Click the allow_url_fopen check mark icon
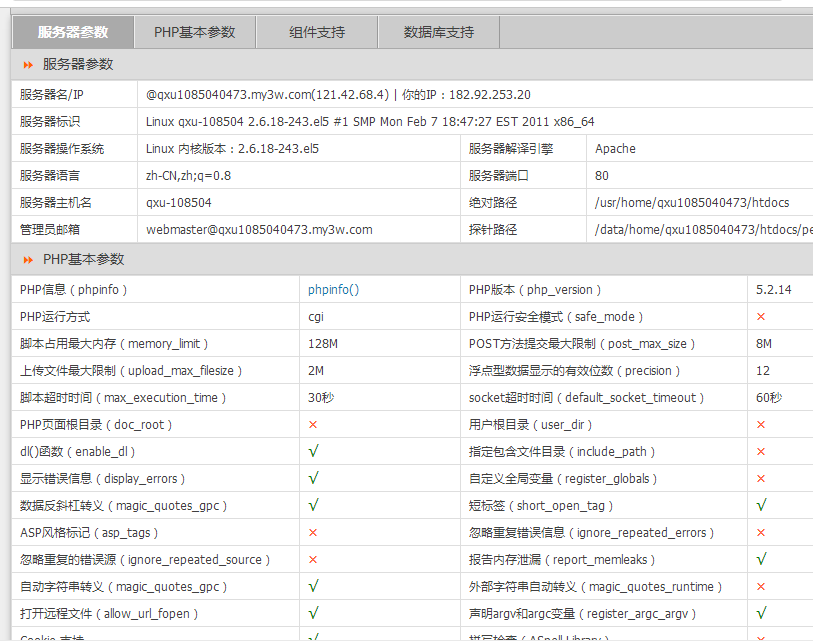The width and height of the screenshot is (813, 641). click(x=313, y=614)
